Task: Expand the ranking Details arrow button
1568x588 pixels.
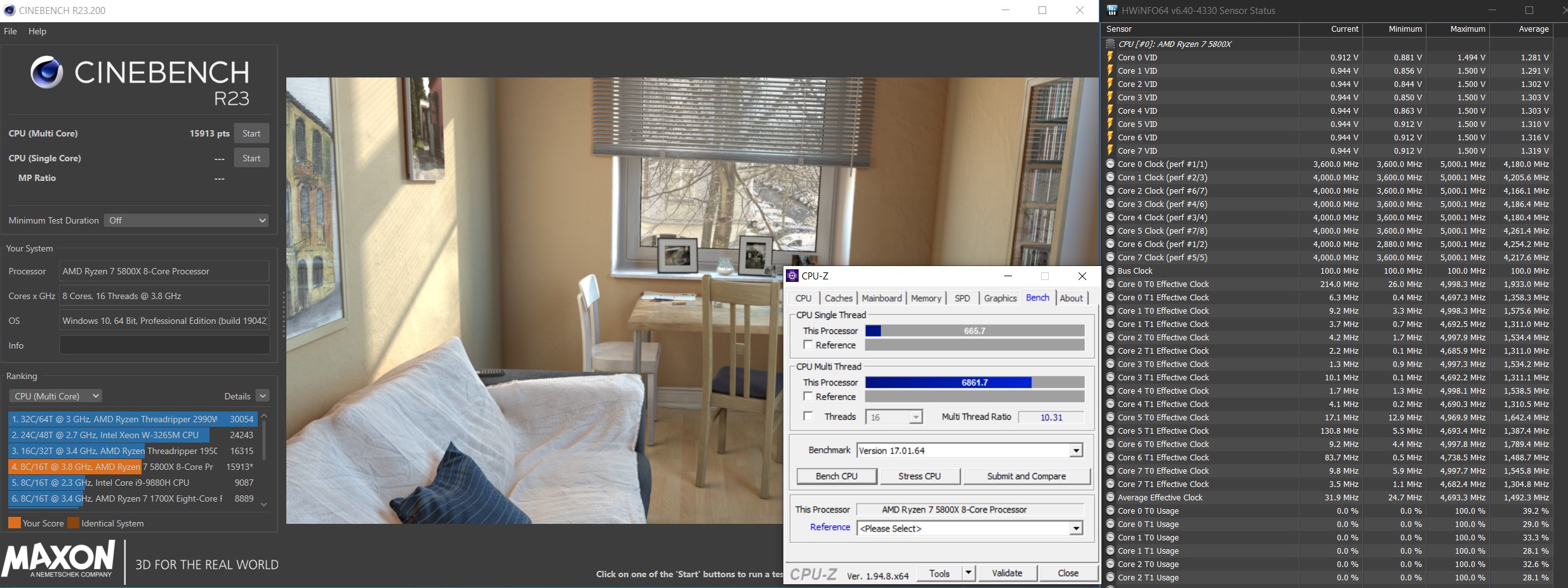Action: (x=263, y=396)
